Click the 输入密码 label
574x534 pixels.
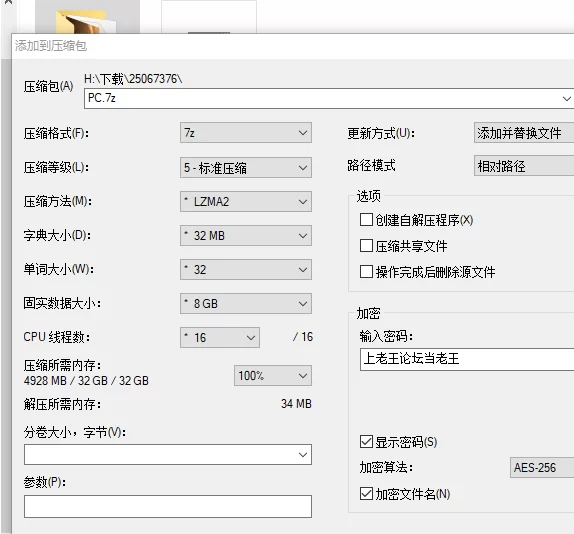(x=386, y=336)
